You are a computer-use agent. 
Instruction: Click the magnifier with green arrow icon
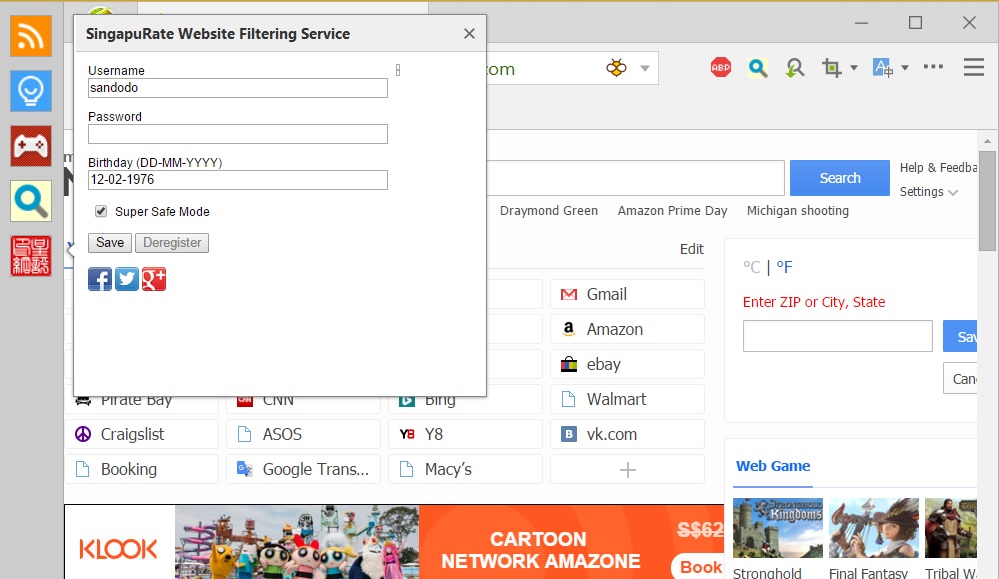pyautogui.click(x=794, y=68)
